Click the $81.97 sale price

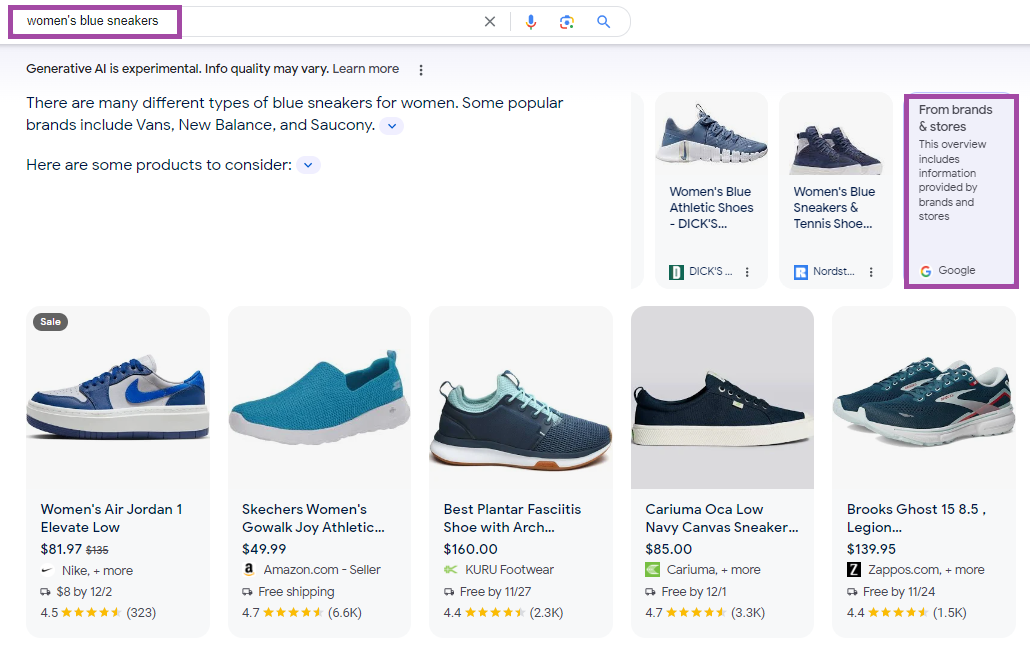click(61, 549)
